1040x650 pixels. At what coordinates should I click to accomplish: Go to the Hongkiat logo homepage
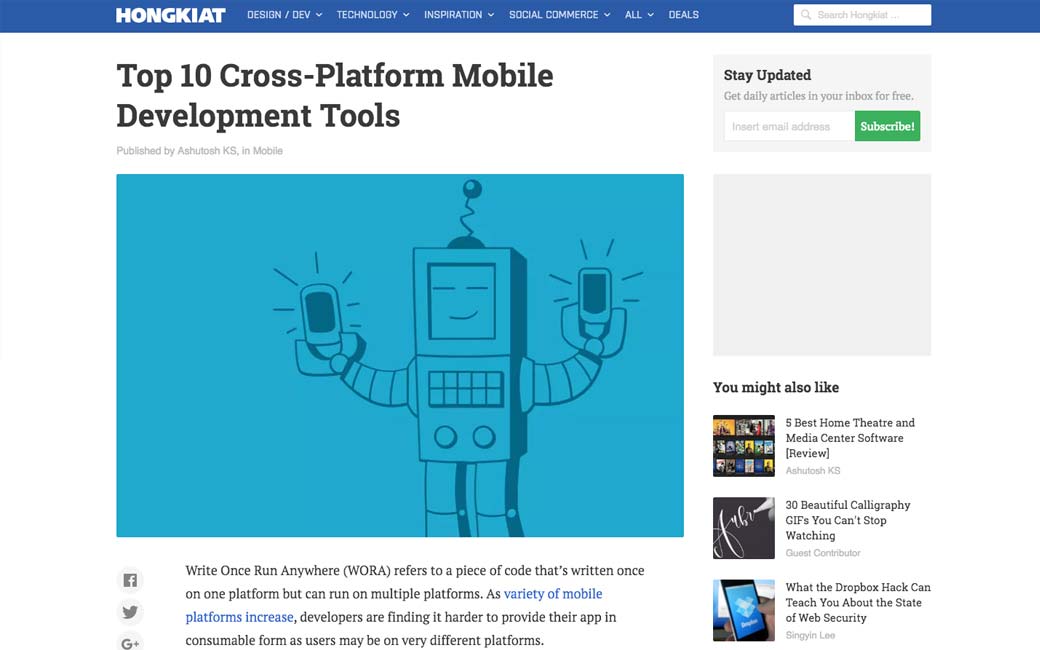click(x=170, y=15)
